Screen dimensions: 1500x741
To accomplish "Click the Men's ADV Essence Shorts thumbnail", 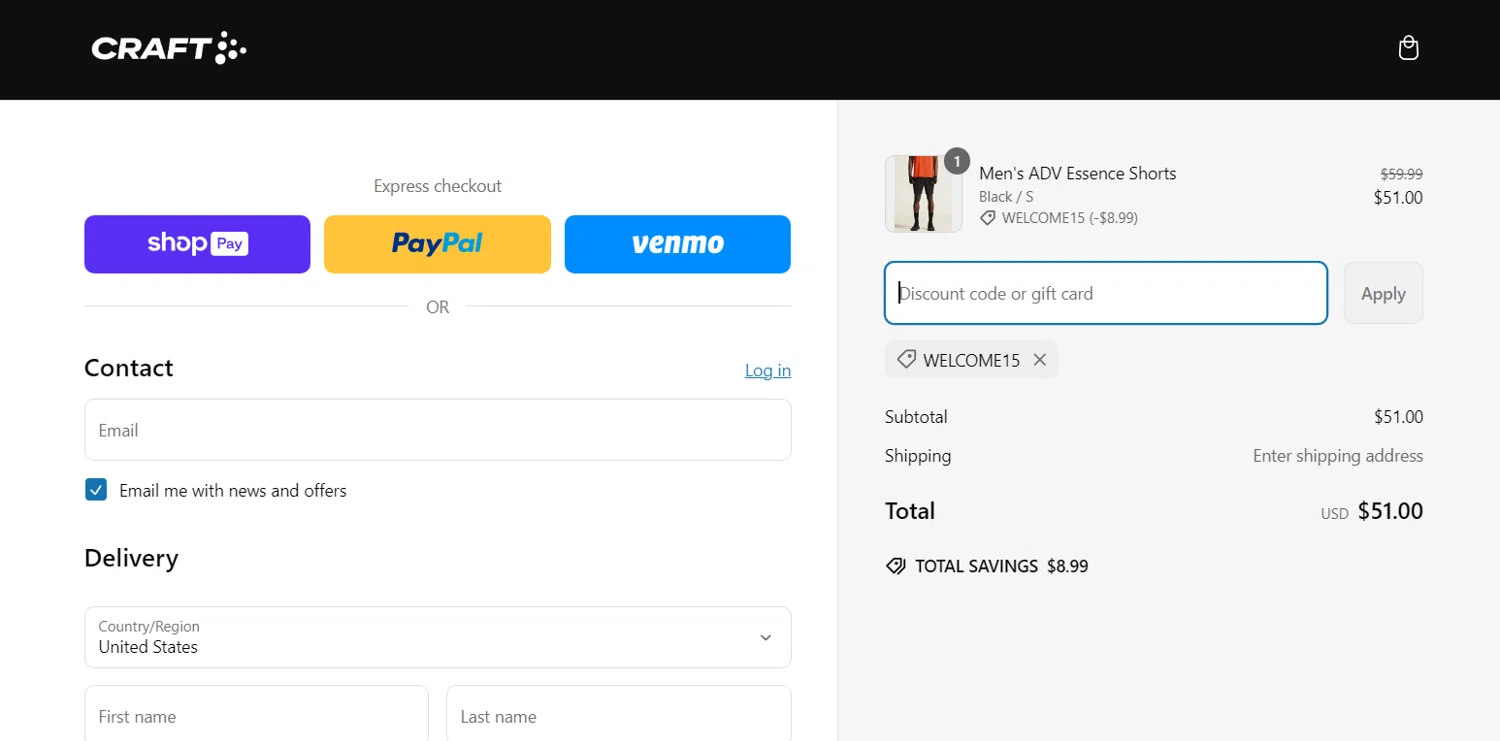I will point(923,194).
